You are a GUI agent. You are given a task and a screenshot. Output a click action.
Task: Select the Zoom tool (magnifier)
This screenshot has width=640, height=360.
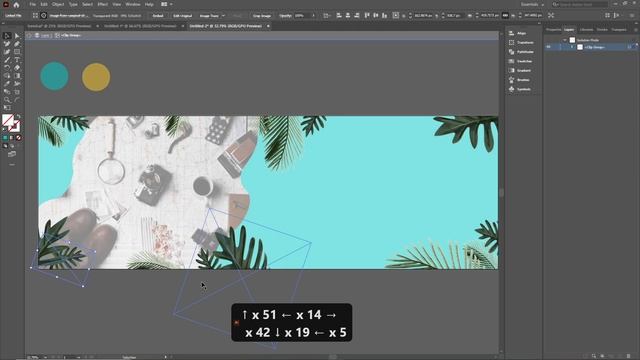(7, 100)
